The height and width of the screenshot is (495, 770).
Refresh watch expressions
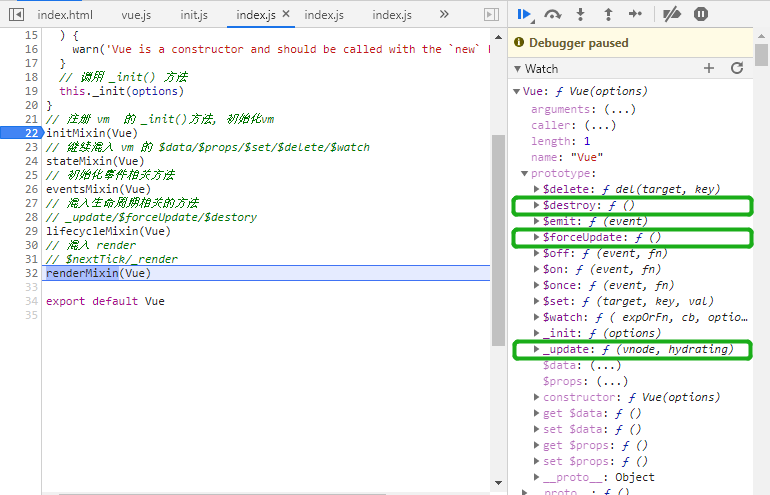click(x=737, y=68)
